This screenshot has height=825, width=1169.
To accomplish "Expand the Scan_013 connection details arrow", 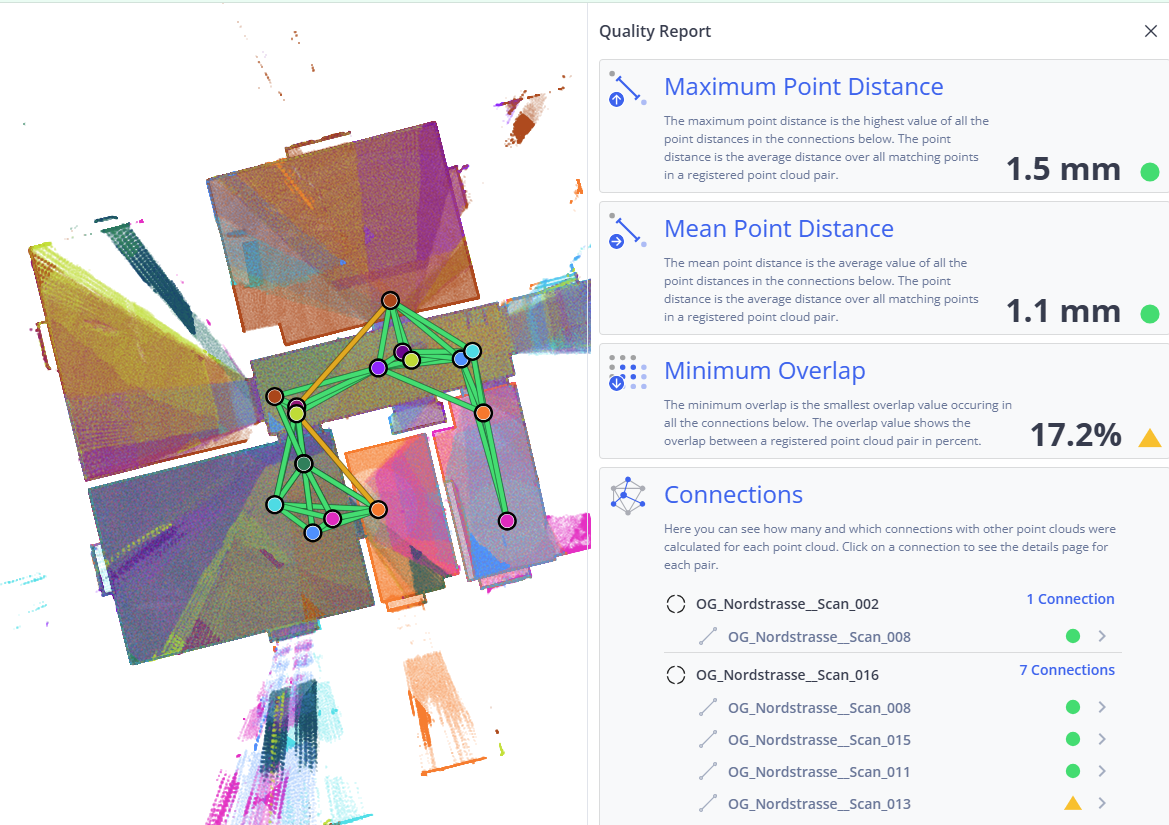I will [x=1102, y=804].
